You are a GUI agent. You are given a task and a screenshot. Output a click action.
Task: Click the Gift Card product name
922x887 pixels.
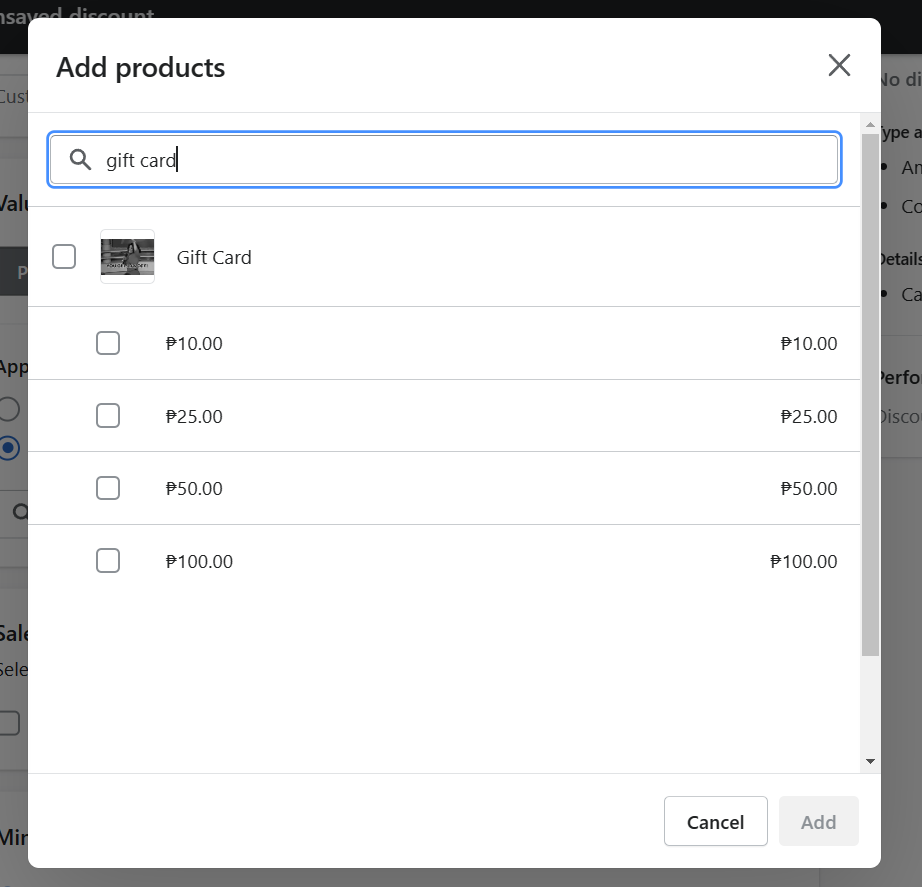(x=214, y=258)
